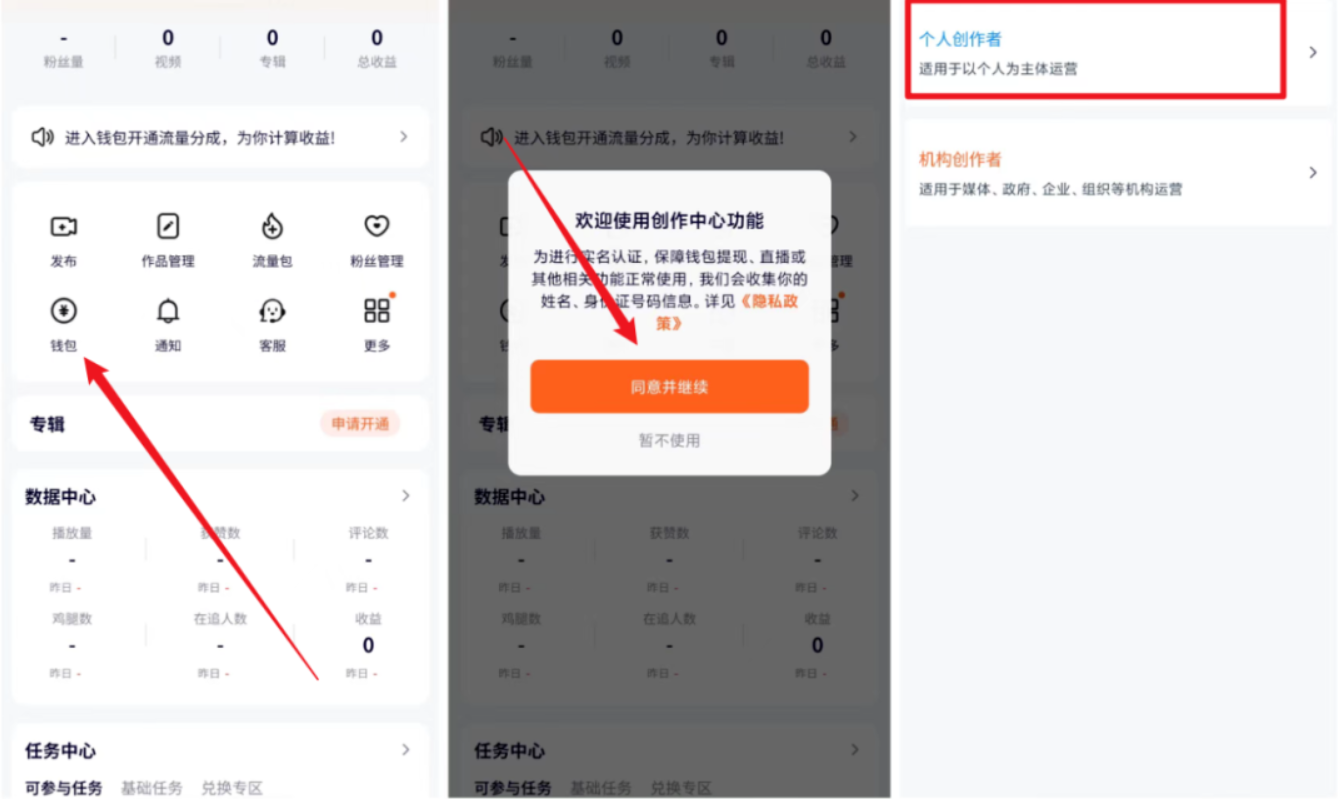The image size is (1338, 799).
Task: Choose 暂不使用 in the dialog
Action: [x=669, y=440]
